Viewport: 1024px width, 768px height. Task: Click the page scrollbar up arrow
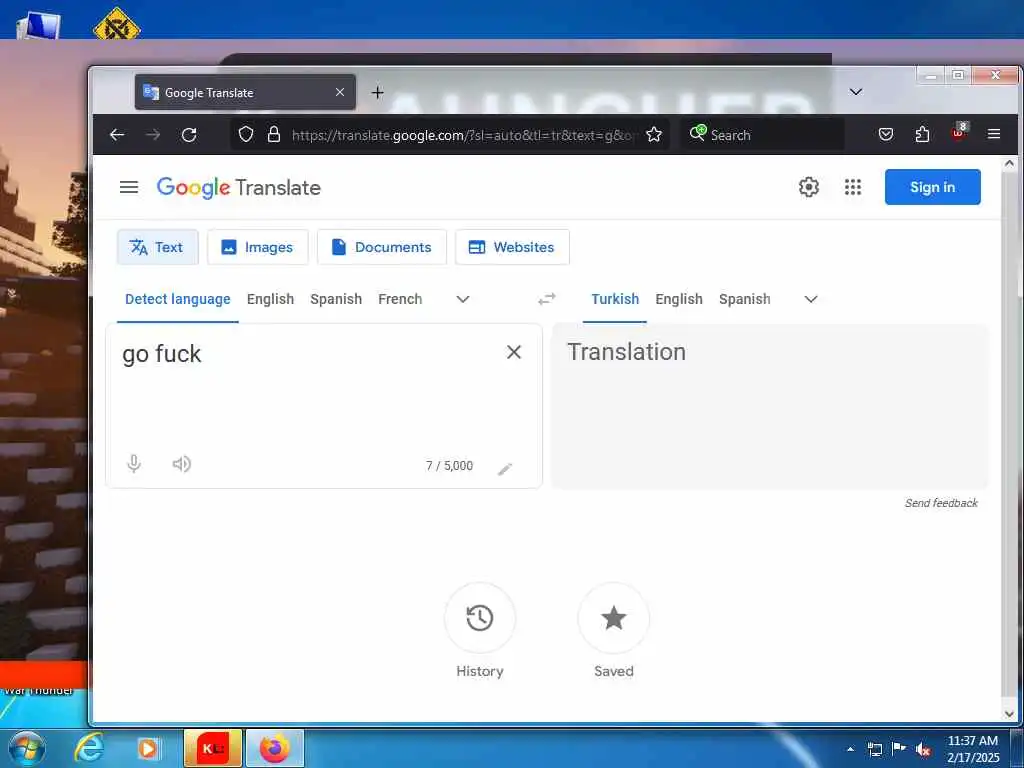(1009, 163)
